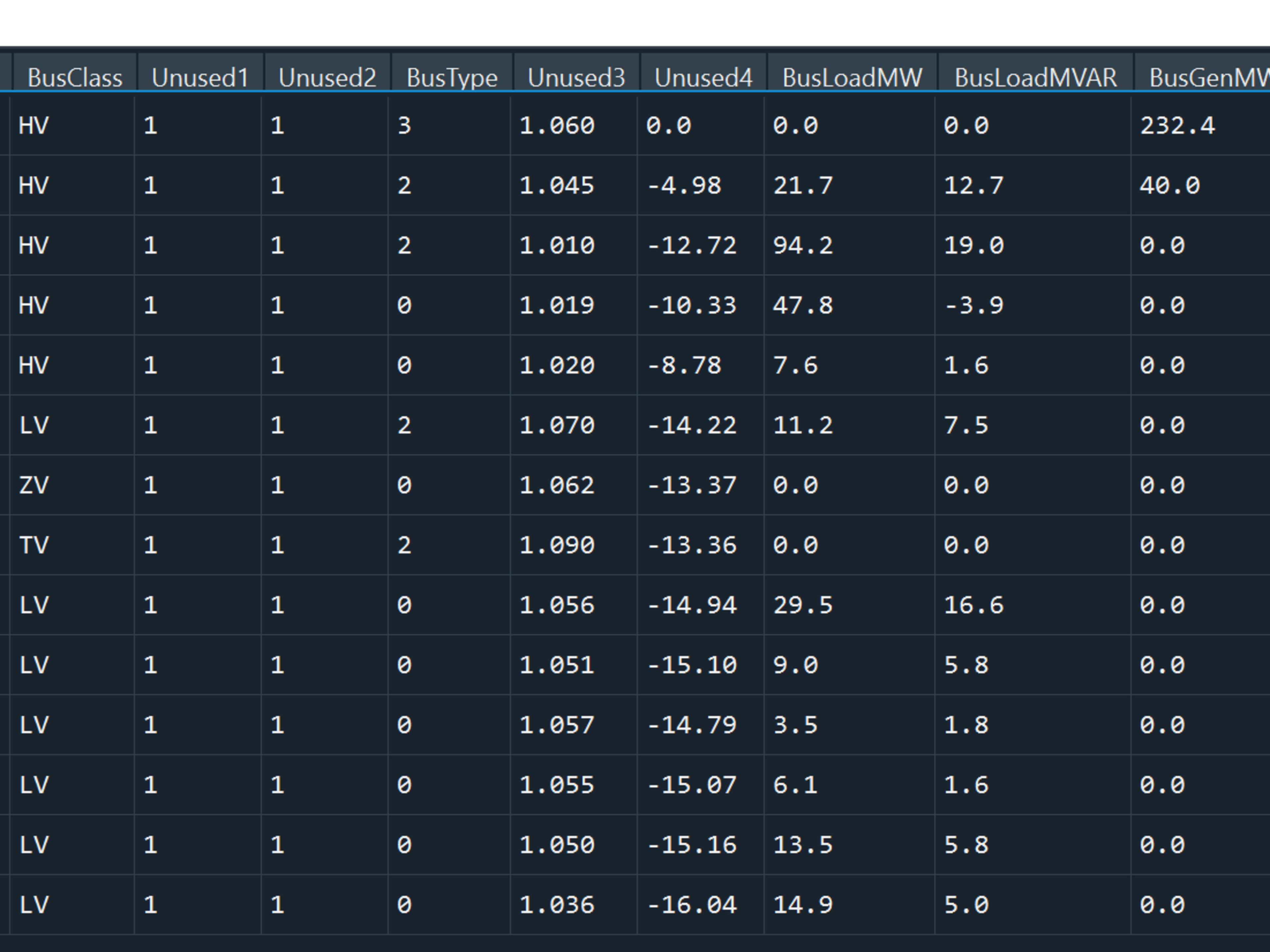Click the Unused3 column header

(x=576, y=77)
